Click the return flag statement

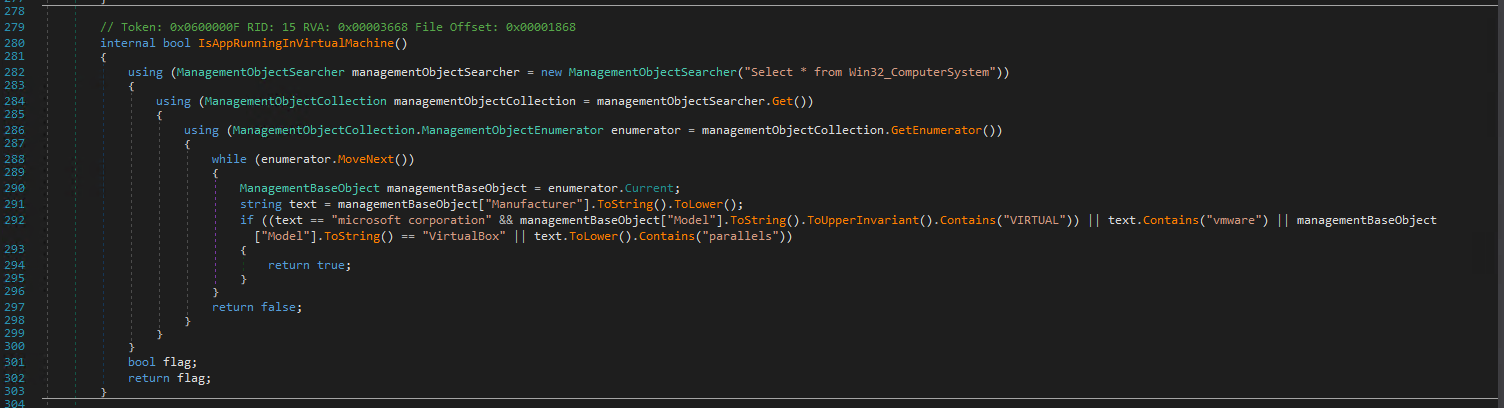coord(170,378)
